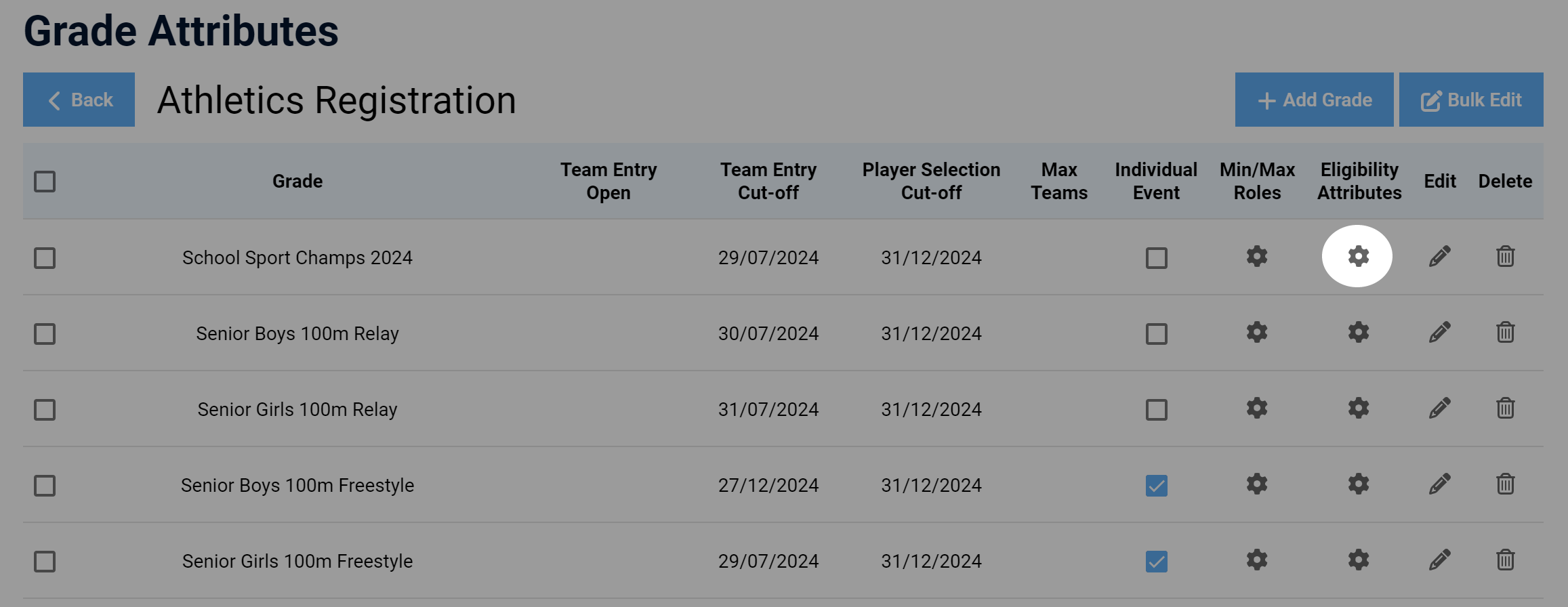1568x607 pixels.
Task: Open Min/Max Roles gear for Senior Boys 100m Relay
Action: [1257, 333]
